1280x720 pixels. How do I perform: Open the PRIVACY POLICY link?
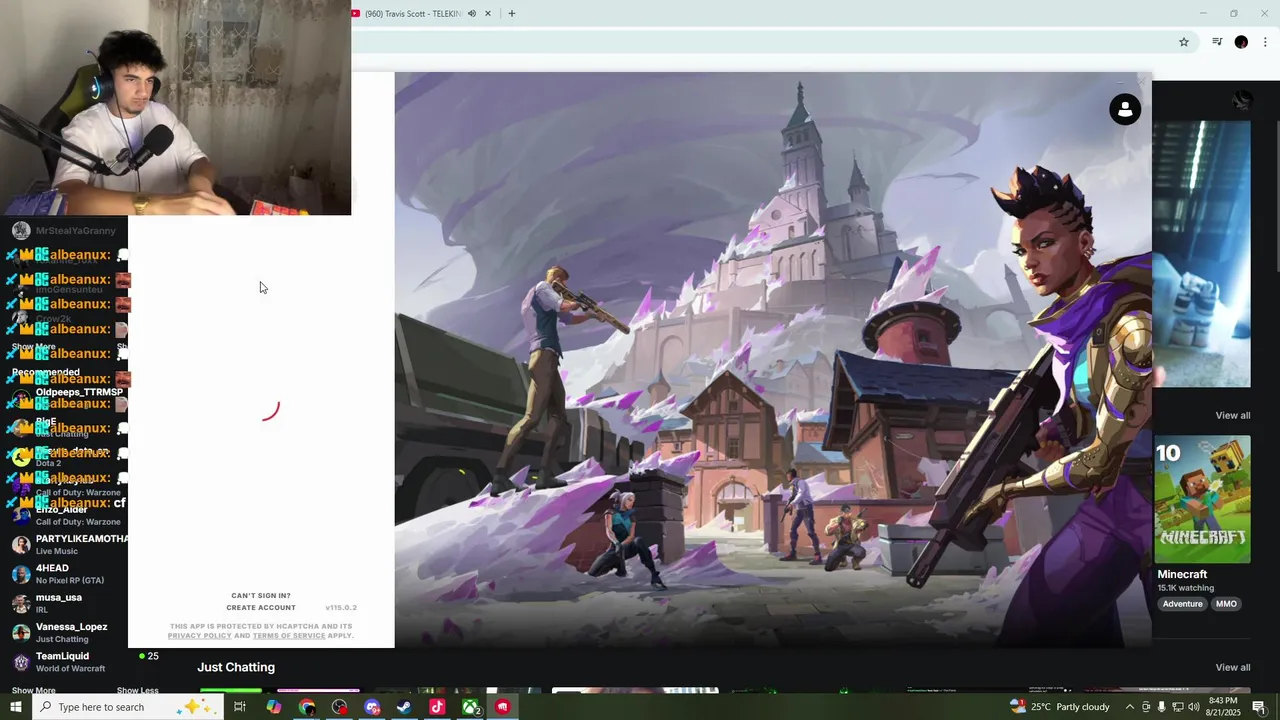[x=200, y=636]
